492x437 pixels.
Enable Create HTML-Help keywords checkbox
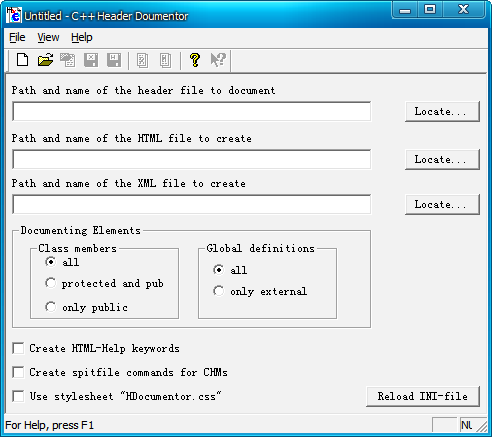click(x=18, y=348)
